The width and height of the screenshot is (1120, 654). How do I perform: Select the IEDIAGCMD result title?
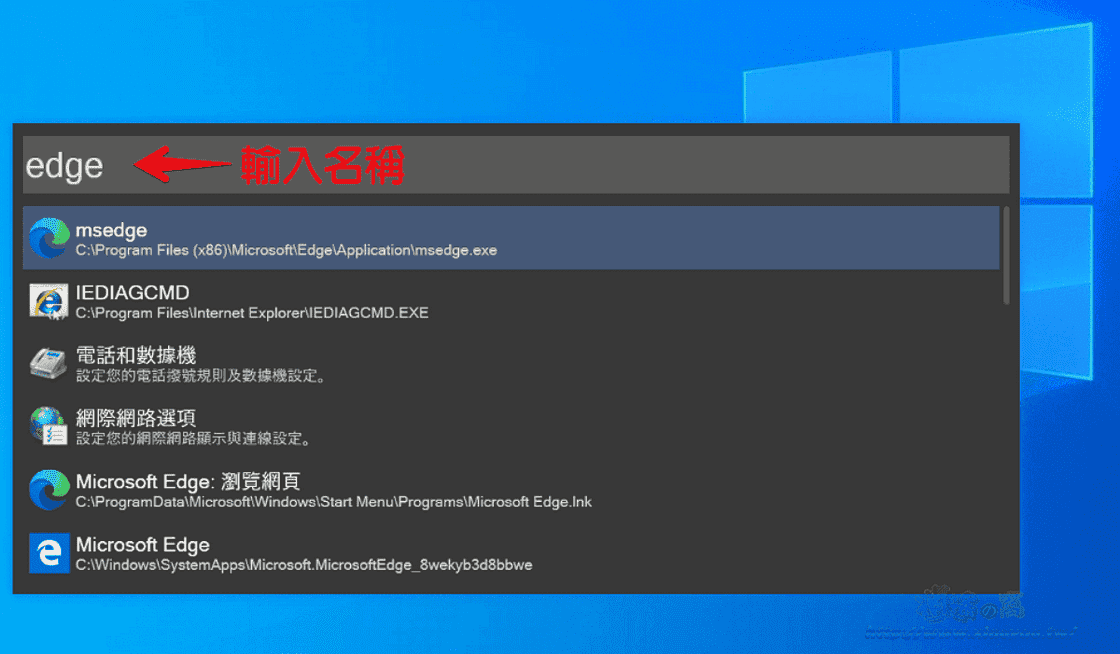click(133, 293)
